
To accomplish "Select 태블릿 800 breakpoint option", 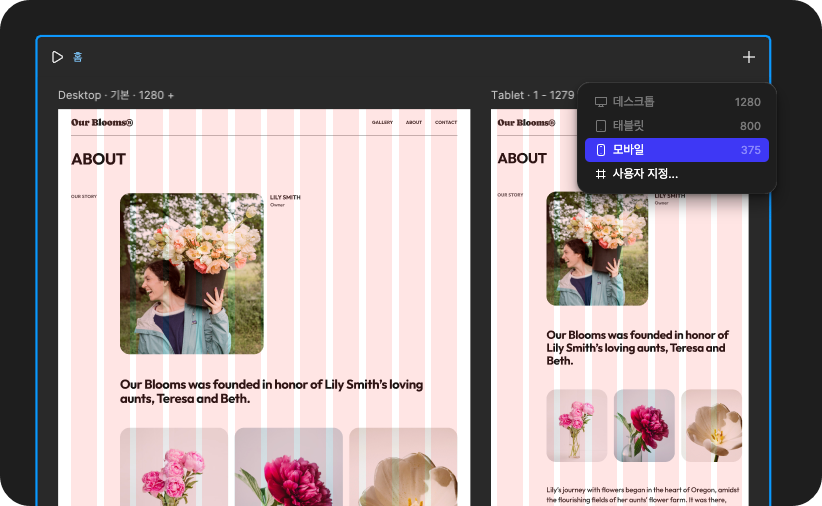I will [x=677, y=126].
